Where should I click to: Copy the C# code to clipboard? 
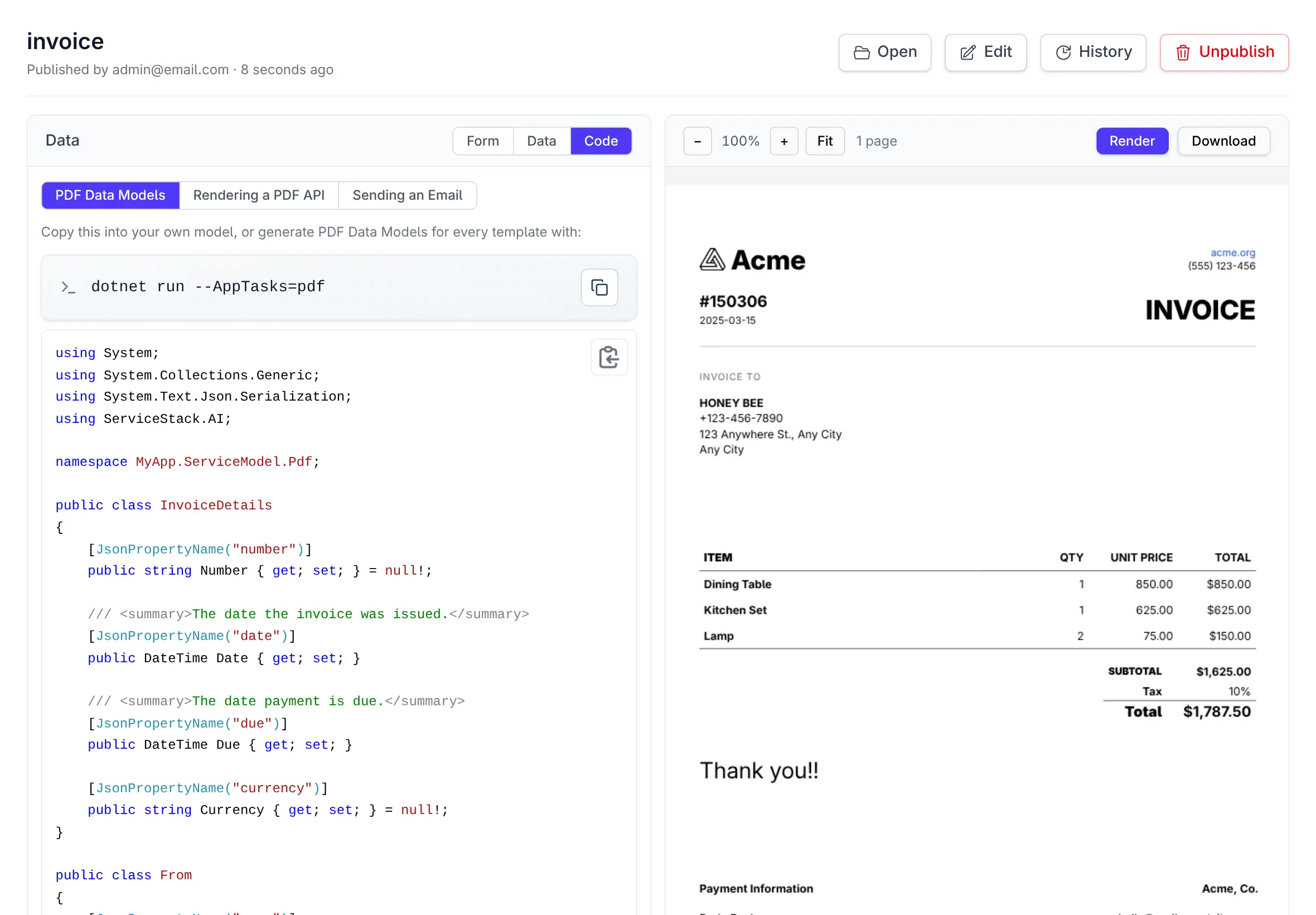click(x=609, y=357)
